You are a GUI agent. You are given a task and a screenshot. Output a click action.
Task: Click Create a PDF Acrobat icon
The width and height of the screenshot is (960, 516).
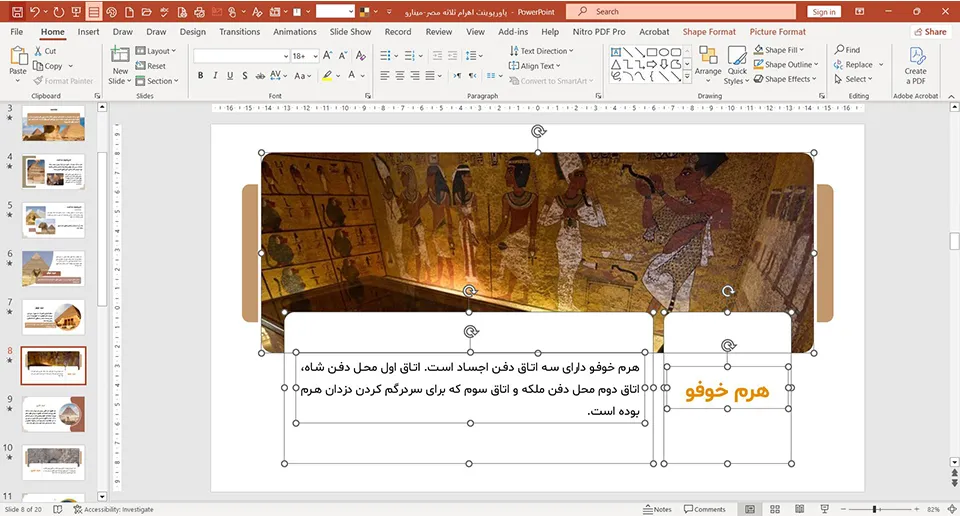(916, 56)
